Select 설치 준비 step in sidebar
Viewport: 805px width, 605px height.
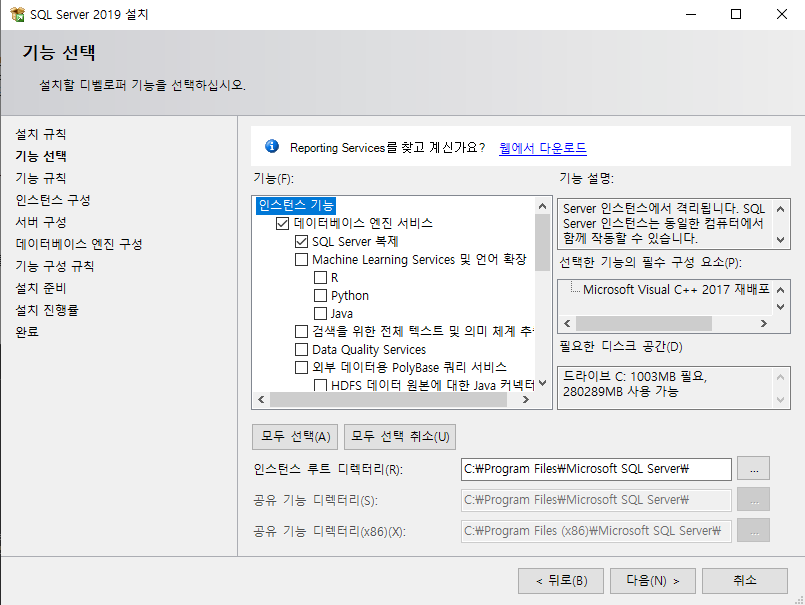(41, 288)
